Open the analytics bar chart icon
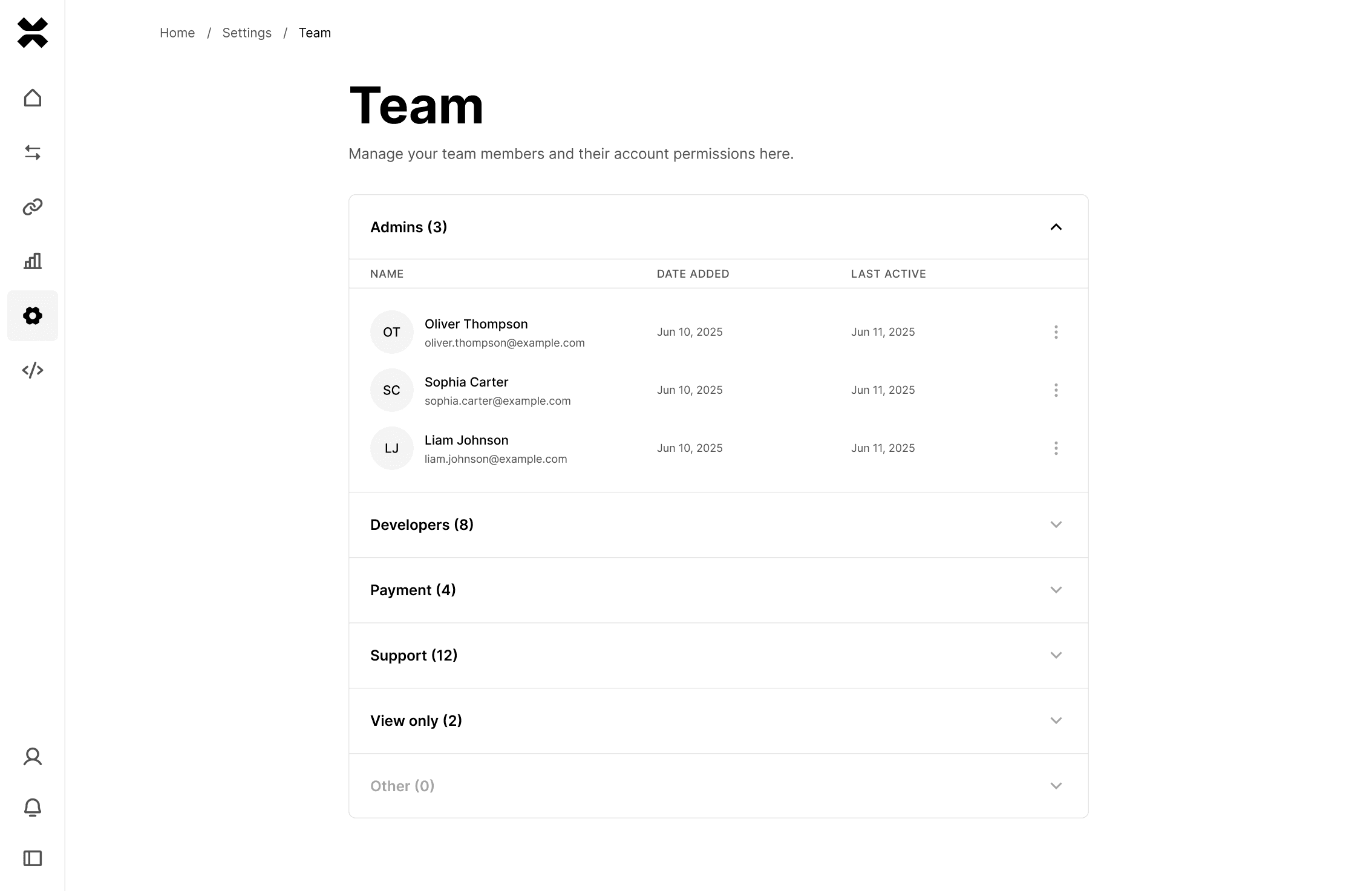 pos(33,261)
